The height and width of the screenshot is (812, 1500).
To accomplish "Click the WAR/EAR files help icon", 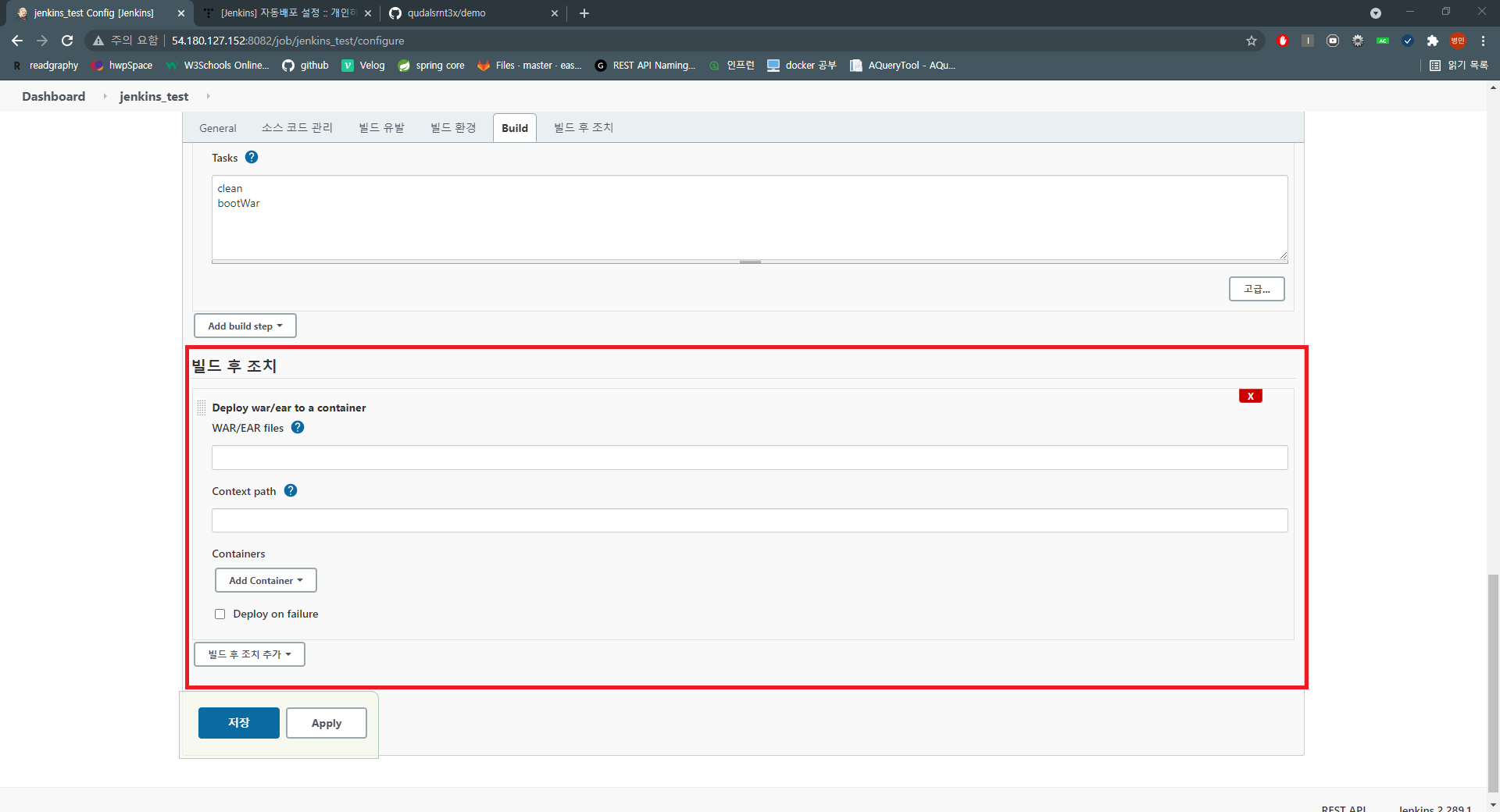I will click(297, 428).
